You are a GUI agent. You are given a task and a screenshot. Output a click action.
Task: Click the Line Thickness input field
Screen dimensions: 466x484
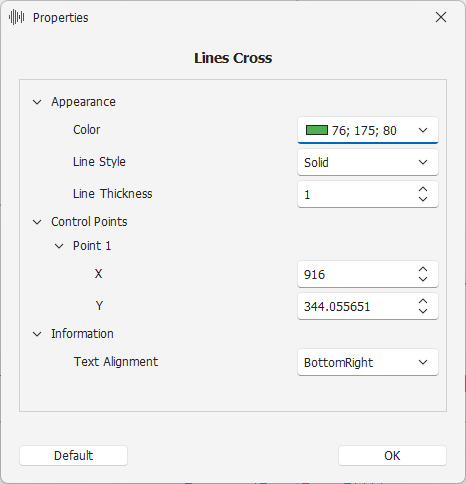click(368, 194)
